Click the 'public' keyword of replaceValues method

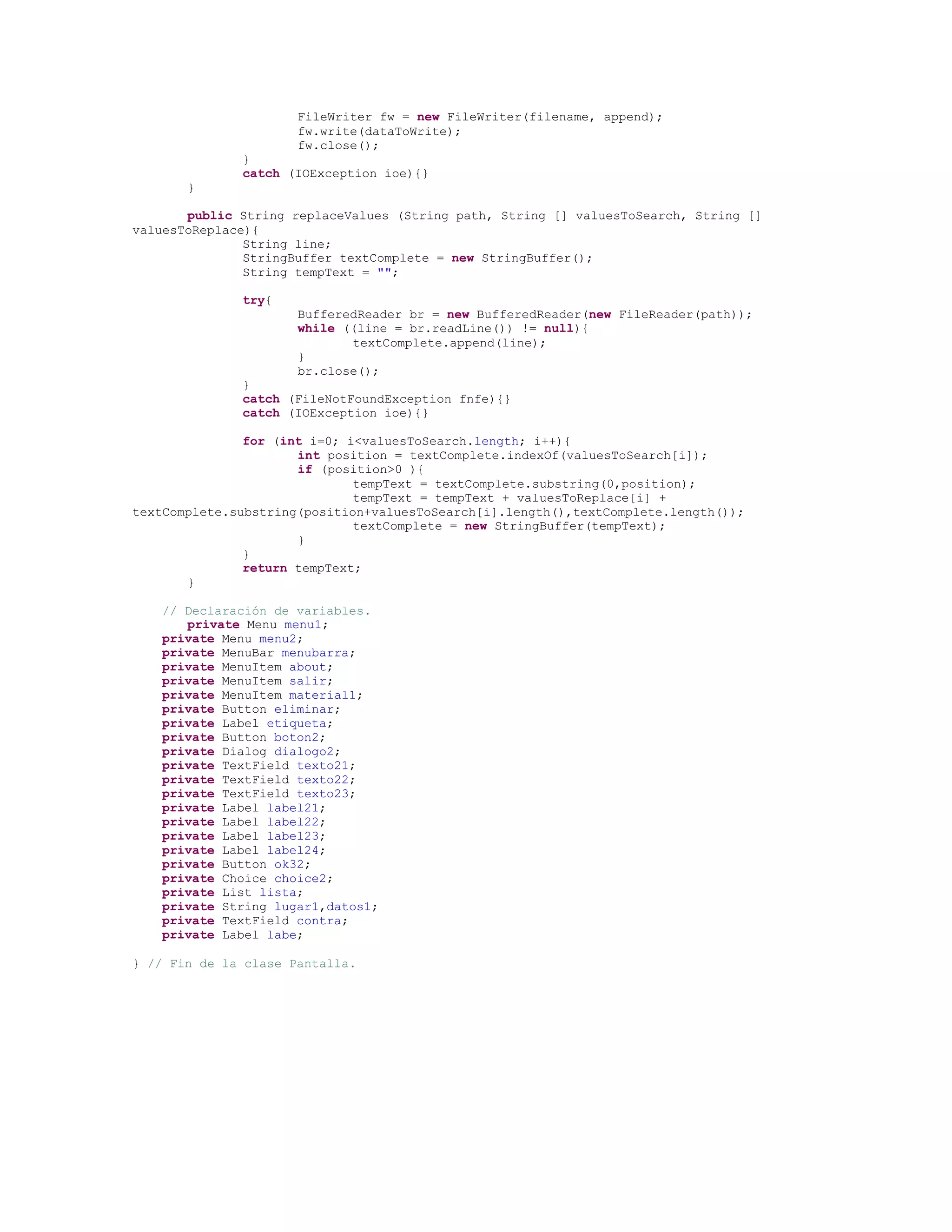click(209, 216)
